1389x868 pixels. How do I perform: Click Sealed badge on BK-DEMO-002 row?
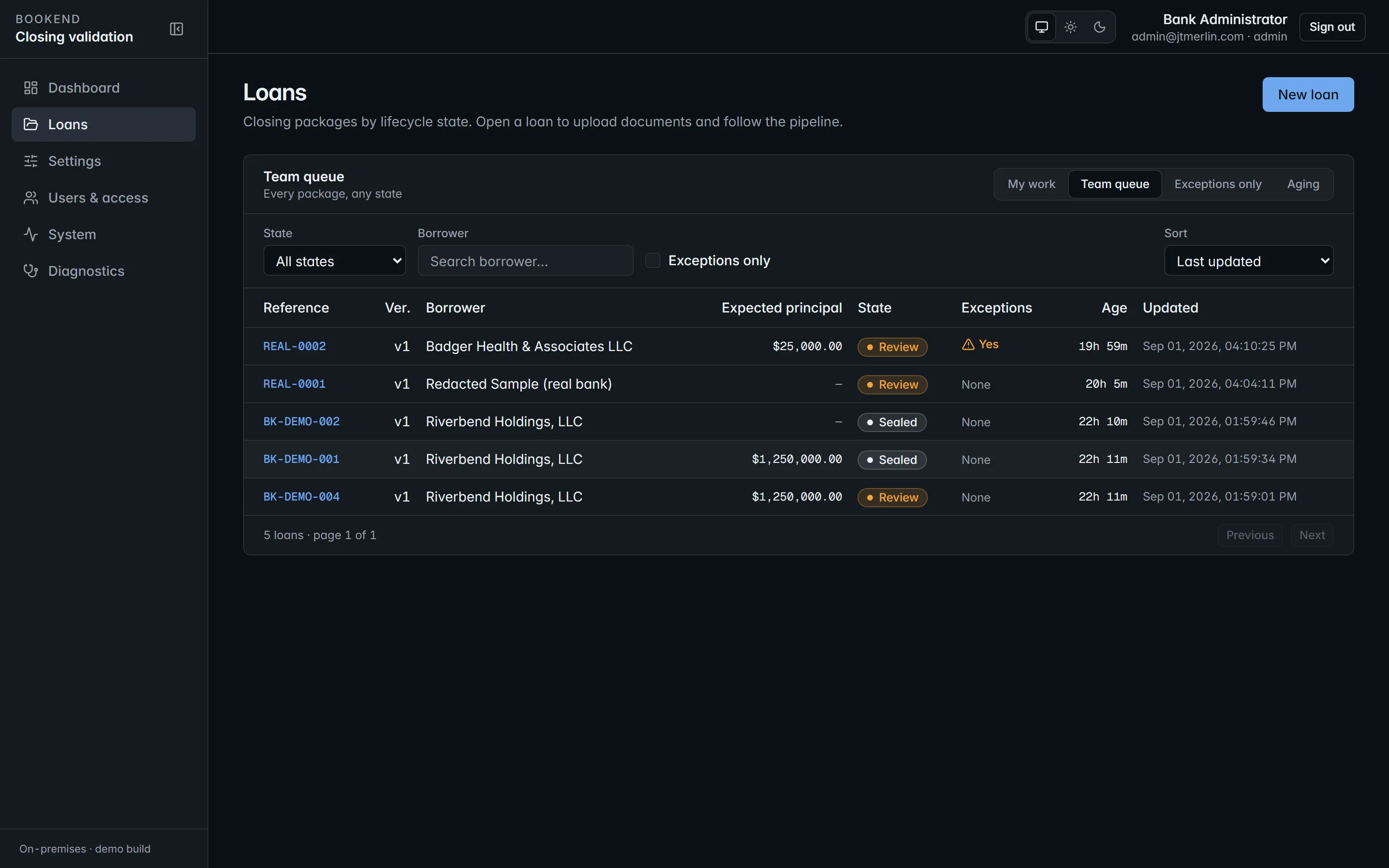[x=892, y=422]
